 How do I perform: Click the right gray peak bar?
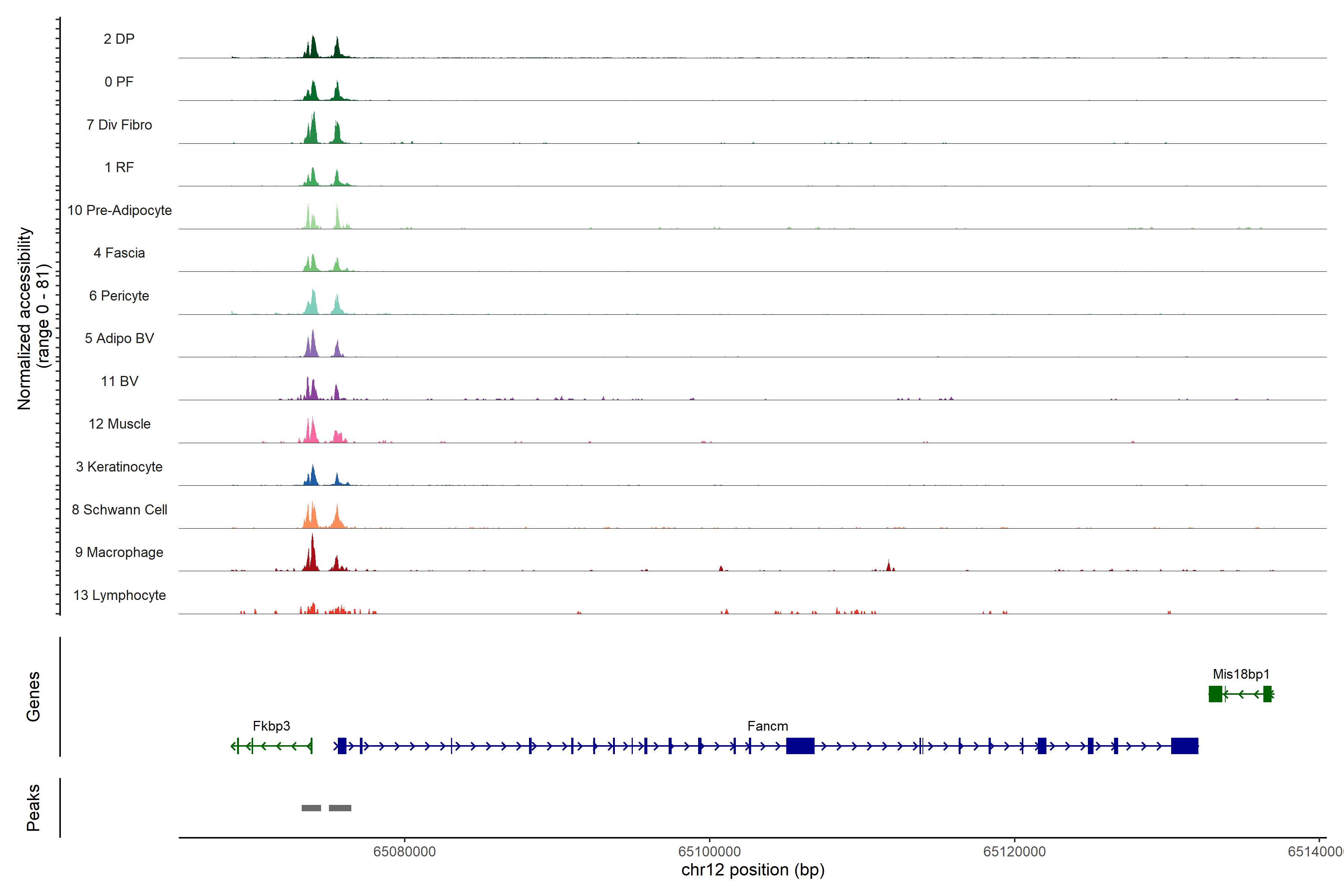point(340,808)
